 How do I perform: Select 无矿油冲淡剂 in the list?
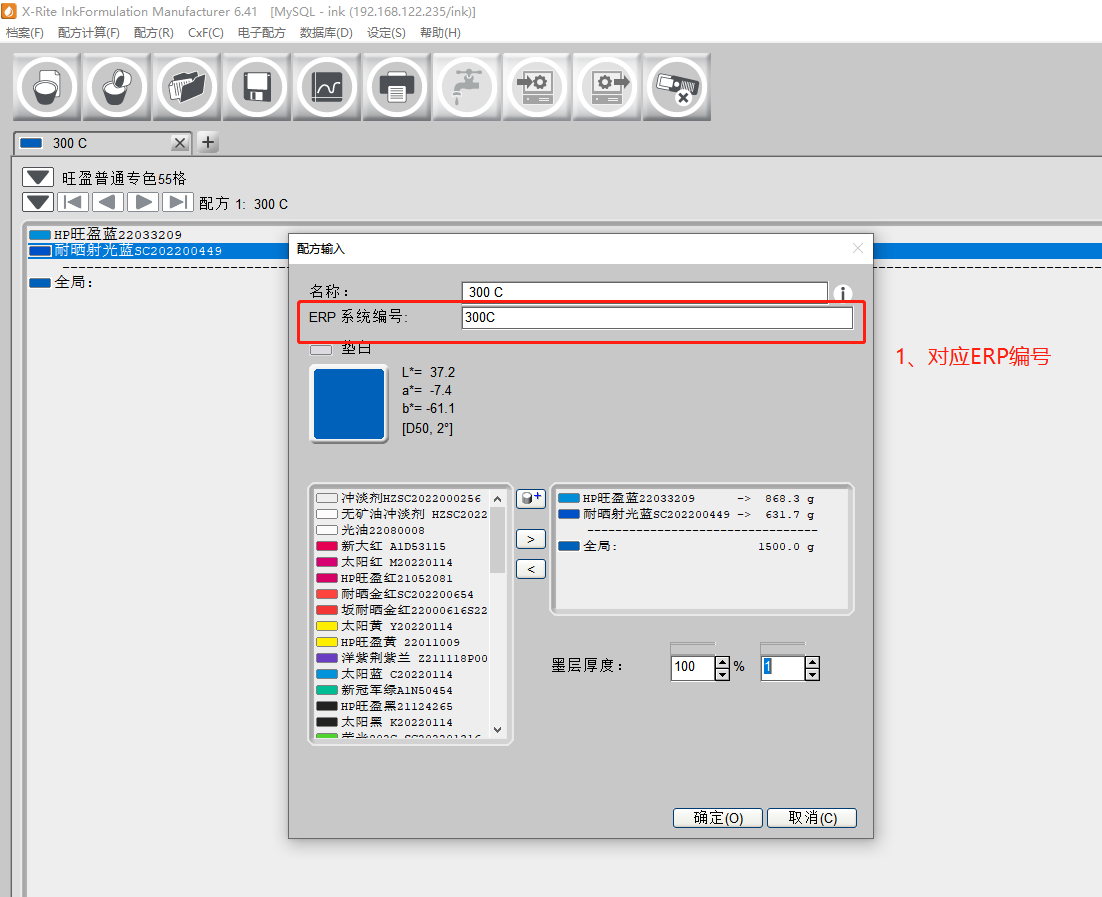click(x=401, y=515)
